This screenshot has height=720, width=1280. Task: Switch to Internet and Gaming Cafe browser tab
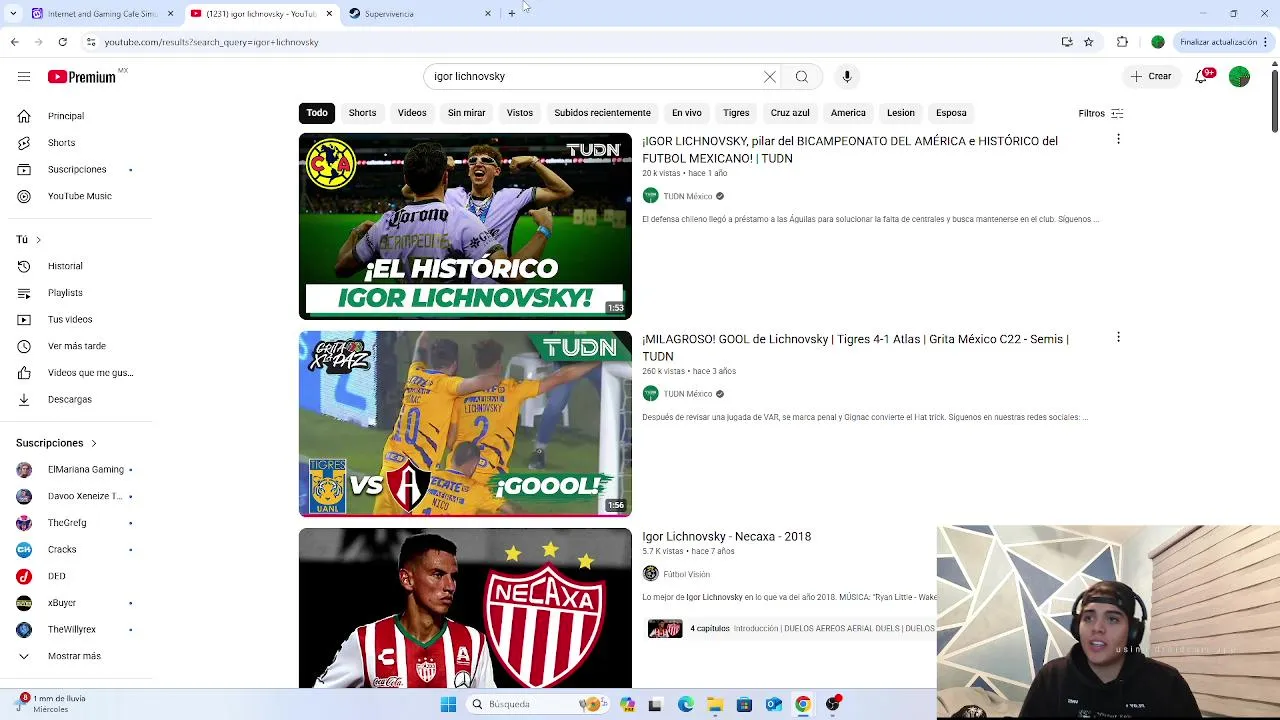coord(102,13)
